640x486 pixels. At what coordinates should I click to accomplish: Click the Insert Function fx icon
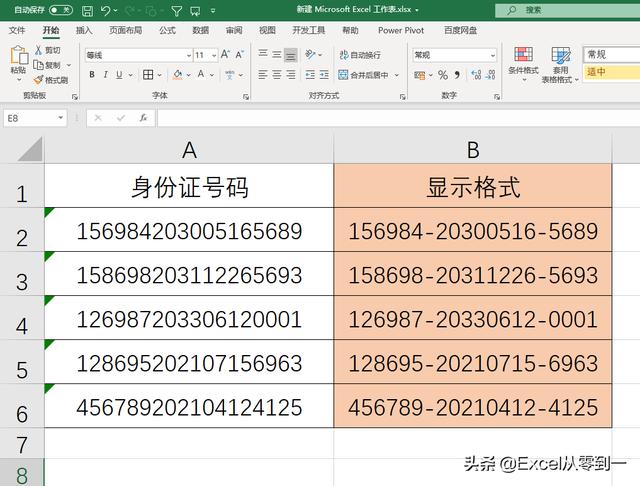(x=143, y=118)
